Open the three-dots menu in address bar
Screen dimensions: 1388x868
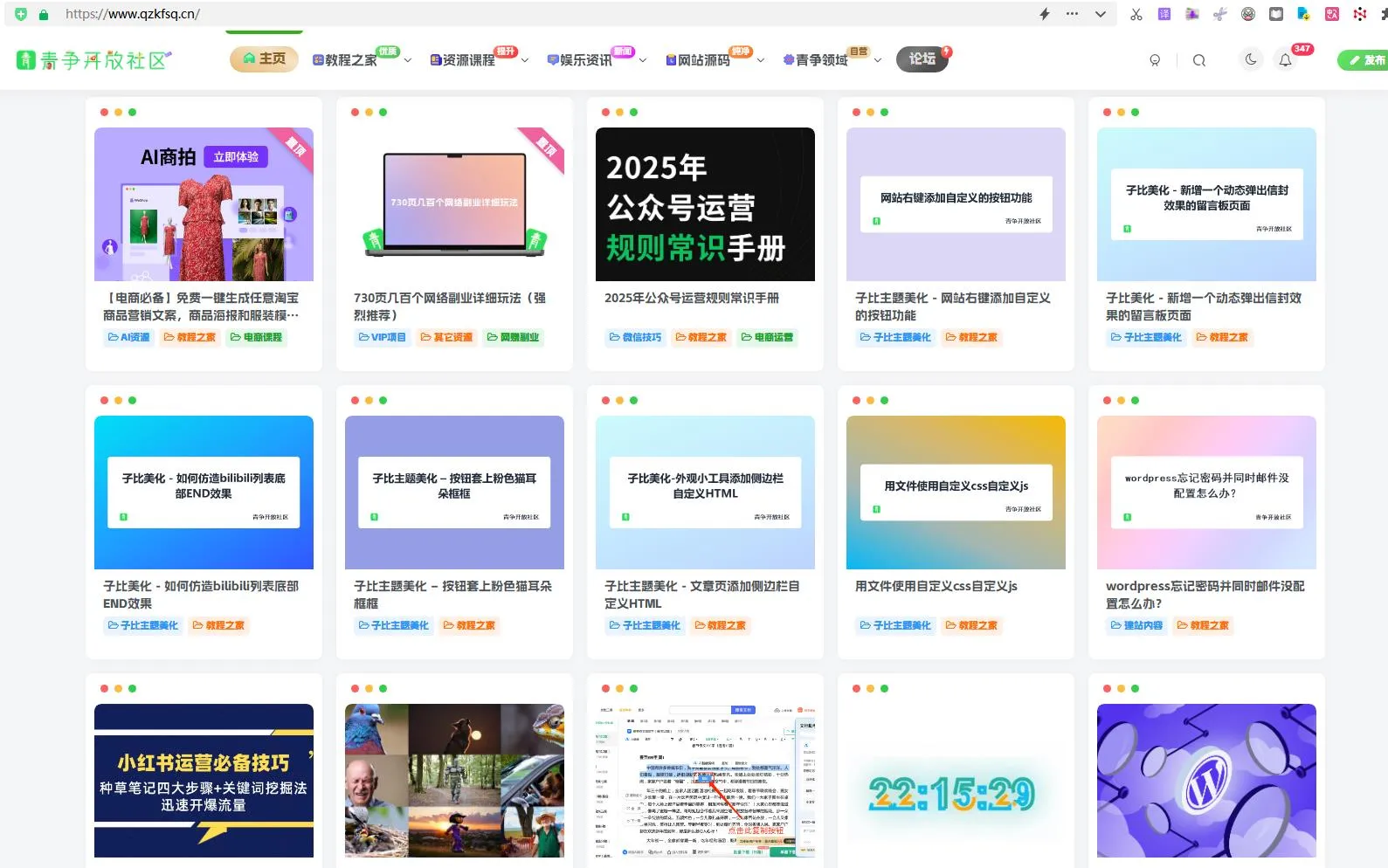(x=1073, y=14)
